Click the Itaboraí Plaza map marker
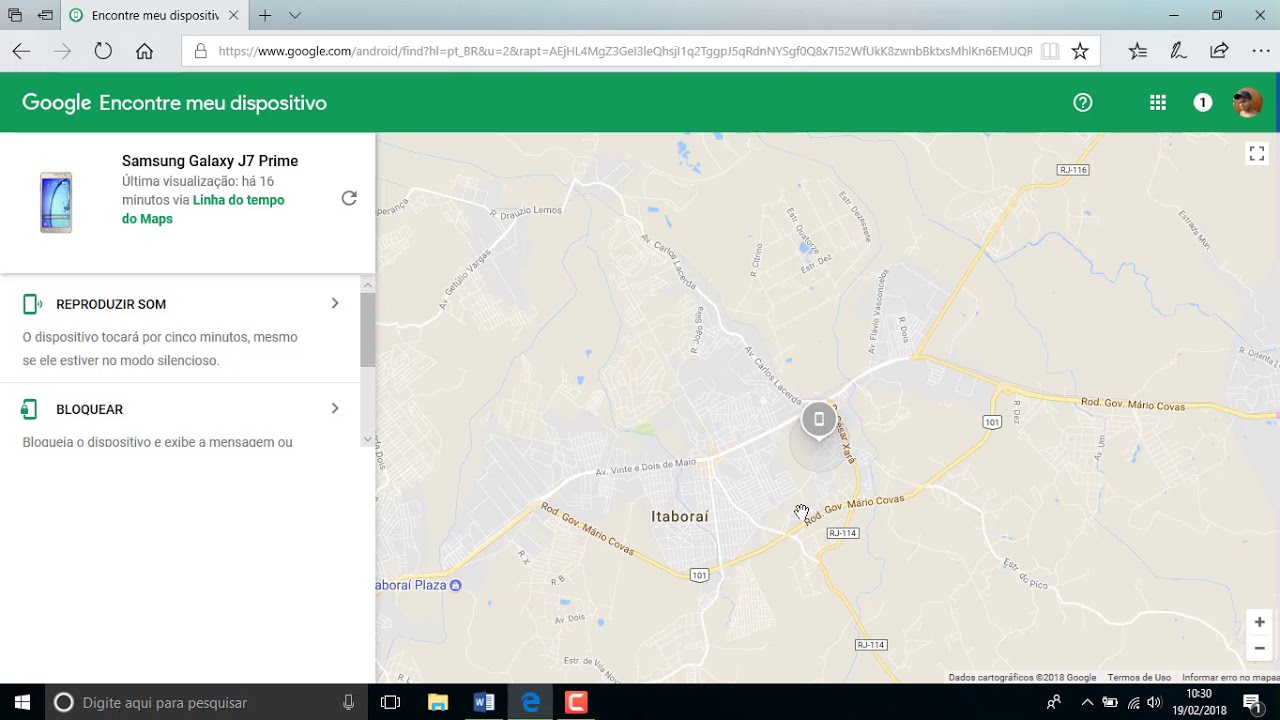The image size is (1280, 720). coord(456,585)
